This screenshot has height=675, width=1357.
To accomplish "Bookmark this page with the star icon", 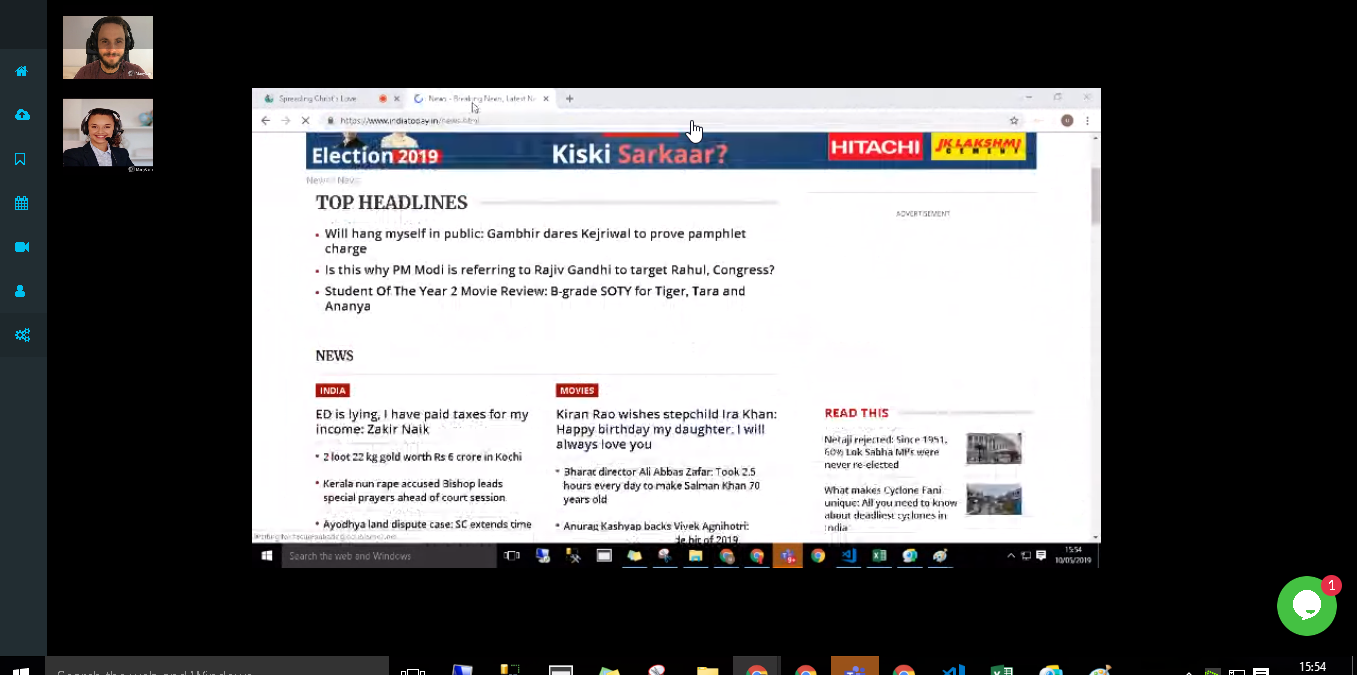I will [x=1014, y=120].
